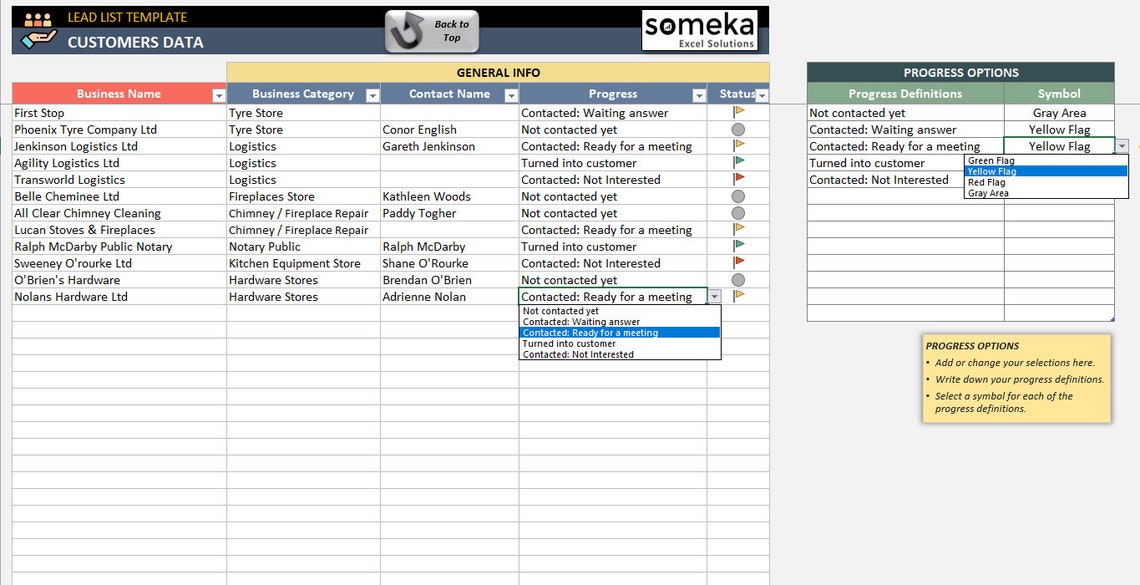The width and height of the screenshot is (1140, 585).
Task: Click green flag status for Ralph McDarby Public Notary
Action: pyautogui.click(x=739, y=246)
